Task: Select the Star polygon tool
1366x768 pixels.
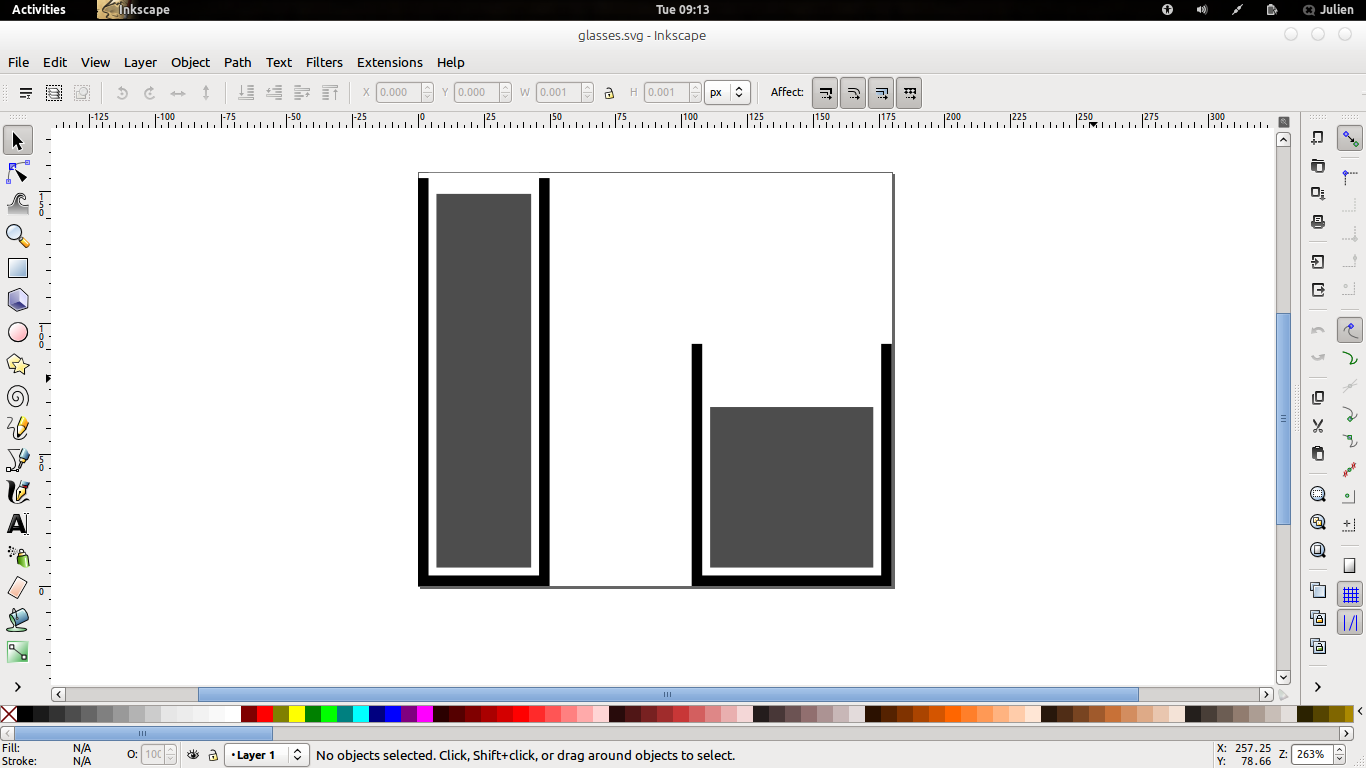Action: (x=18, y=364)
